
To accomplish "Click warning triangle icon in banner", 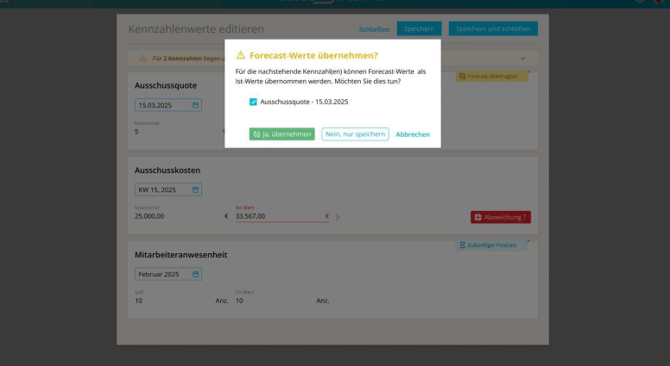I will [143, 58].
